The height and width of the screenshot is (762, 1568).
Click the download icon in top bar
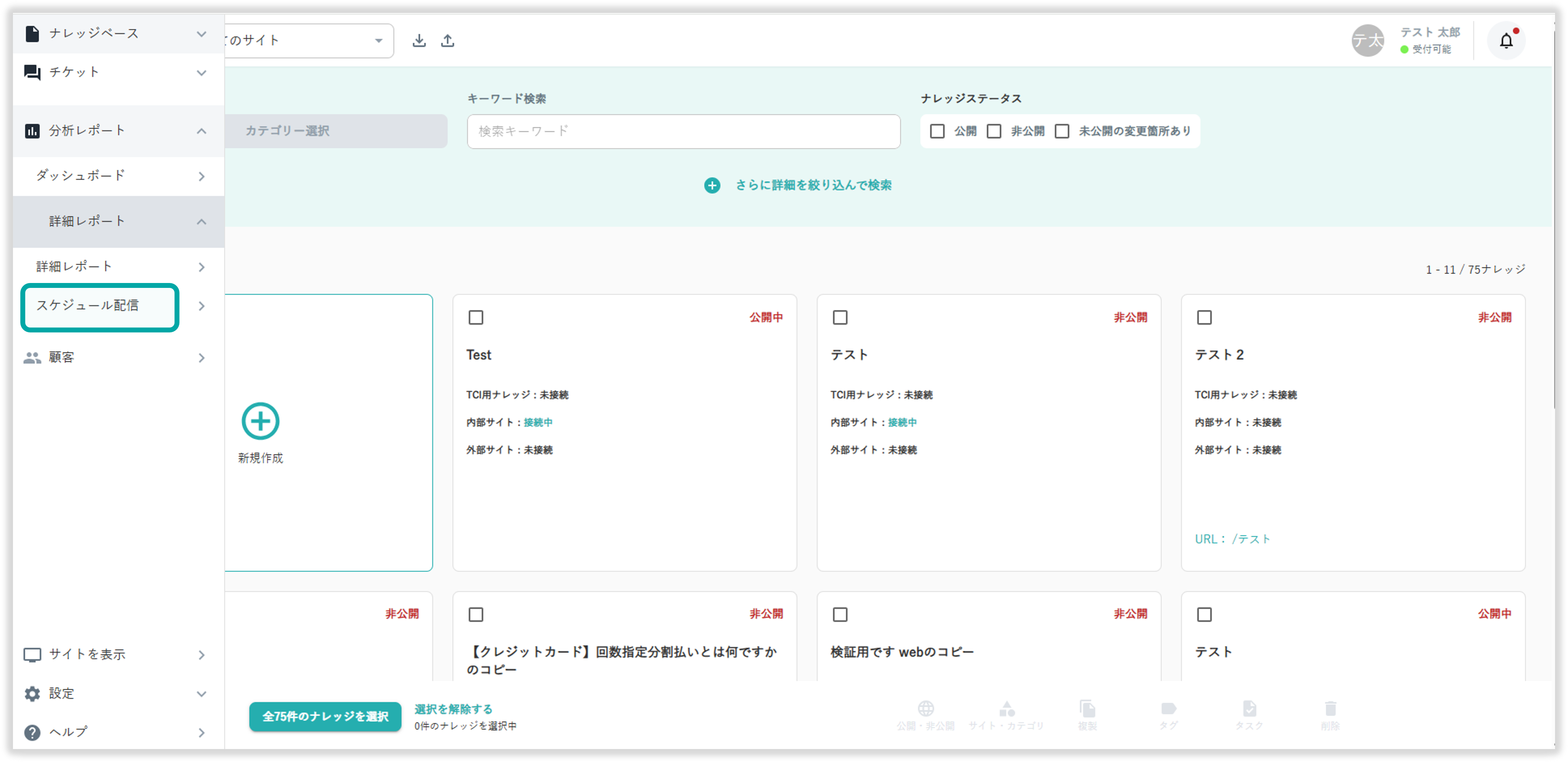click(419, 41)
